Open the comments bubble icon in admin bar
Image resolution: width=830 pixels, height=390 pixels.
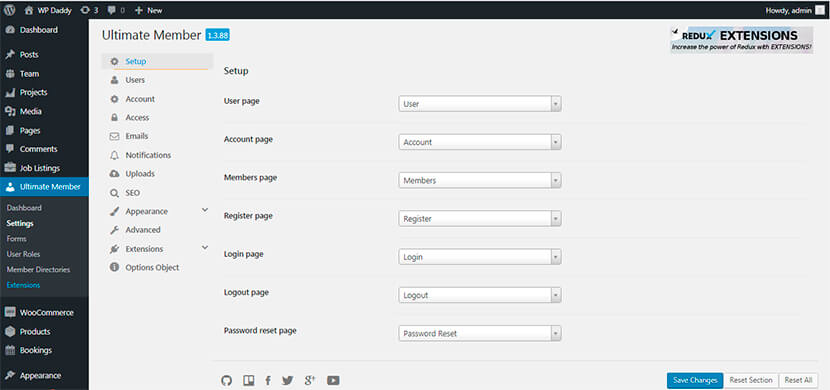[111, 10]
